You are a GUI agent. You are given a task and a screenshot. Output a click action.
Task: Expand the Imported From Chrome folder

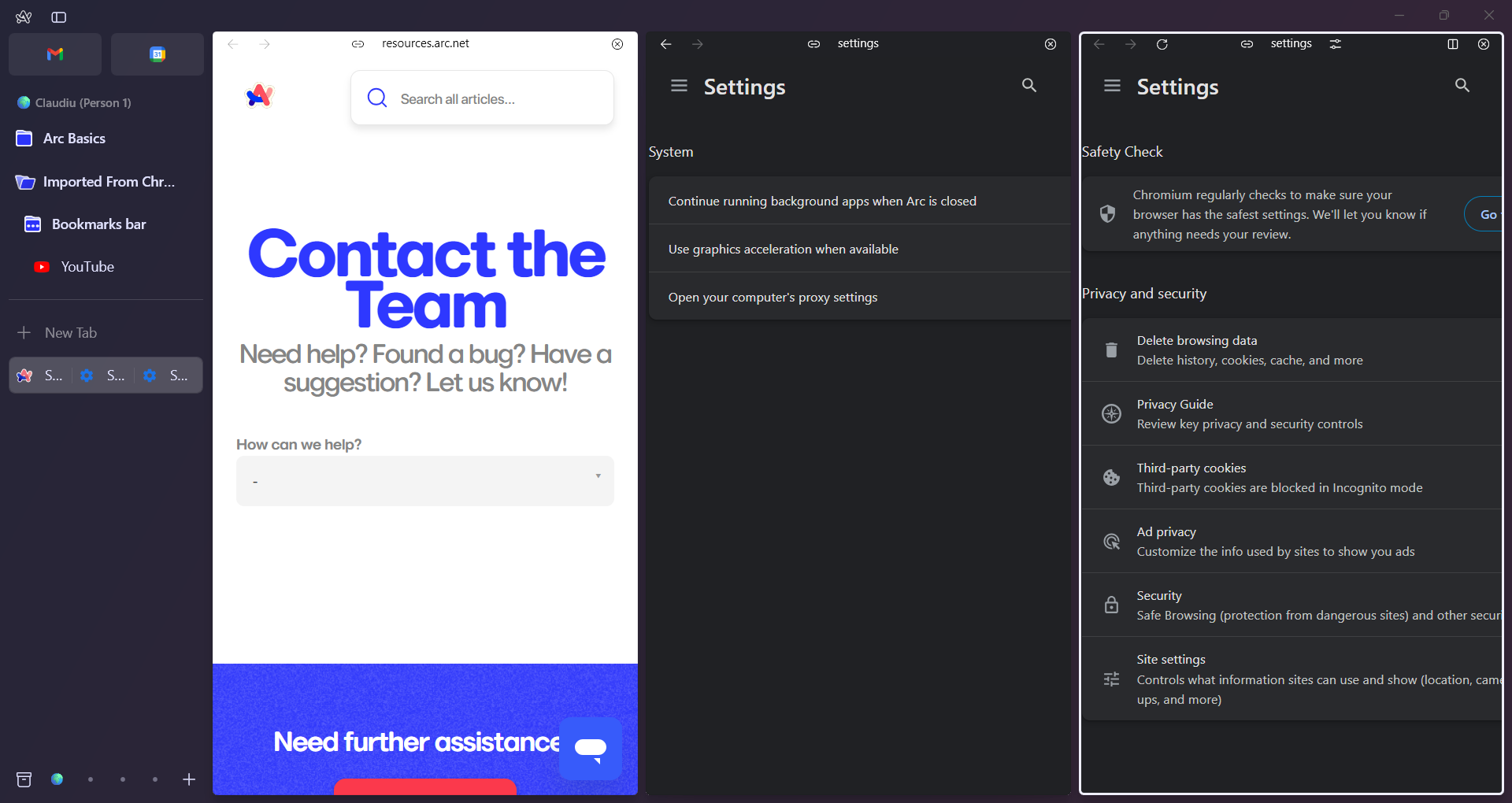pyautogui.click(x=106, y=182)
